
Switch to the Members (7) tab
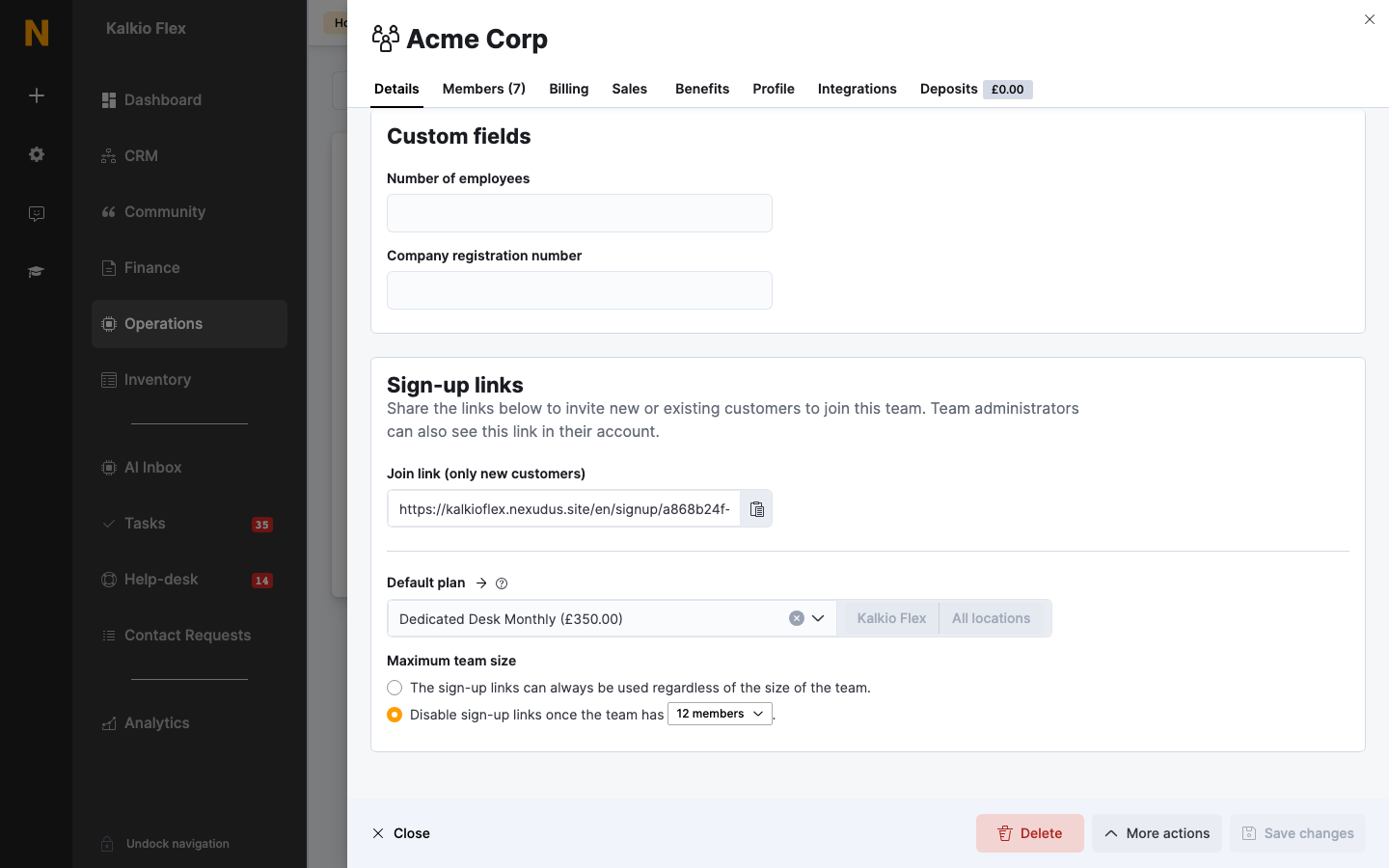coord(484,89)
